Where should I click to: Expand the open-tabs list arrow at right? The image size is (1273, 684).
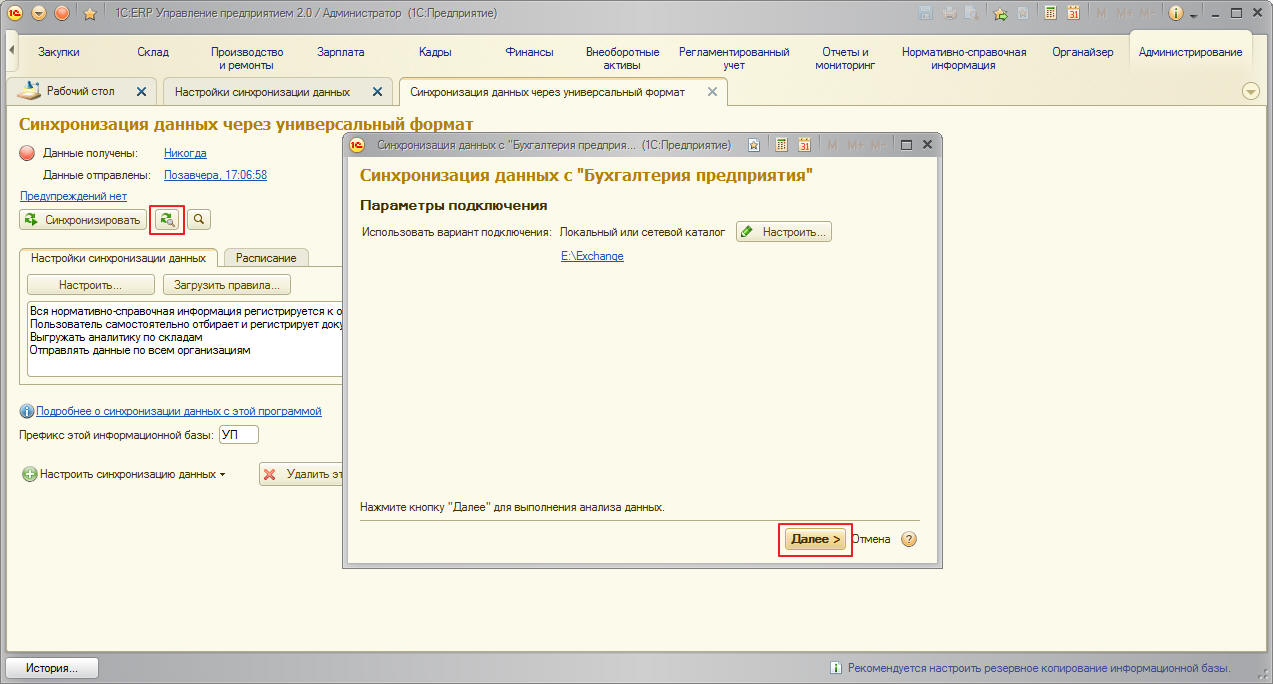click(x=1250, y=91)
